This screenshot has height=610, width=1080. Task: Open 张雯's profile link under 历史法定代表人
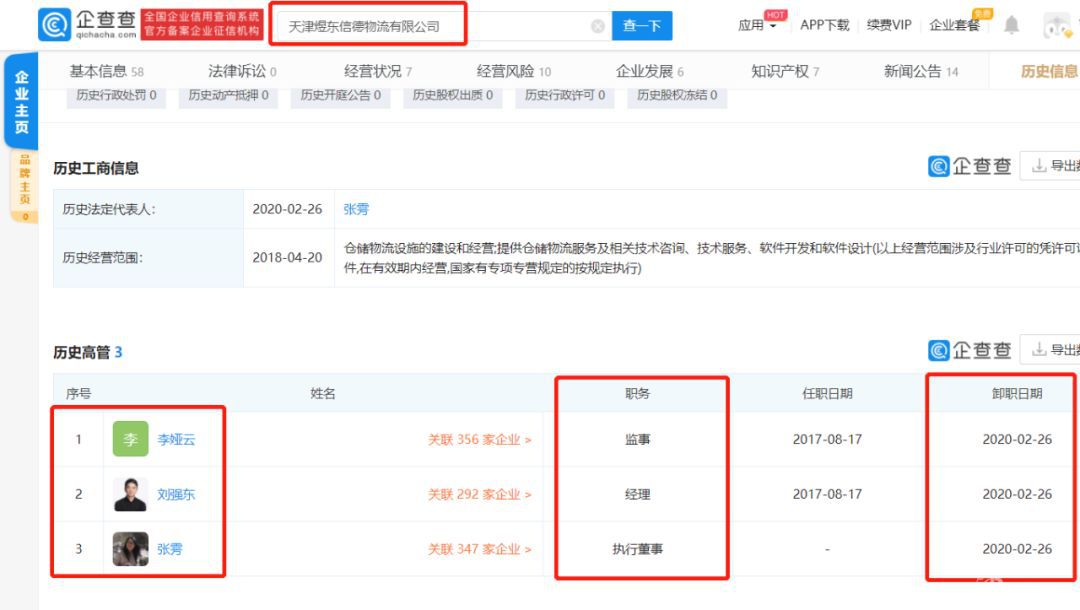tap(357, 209)
